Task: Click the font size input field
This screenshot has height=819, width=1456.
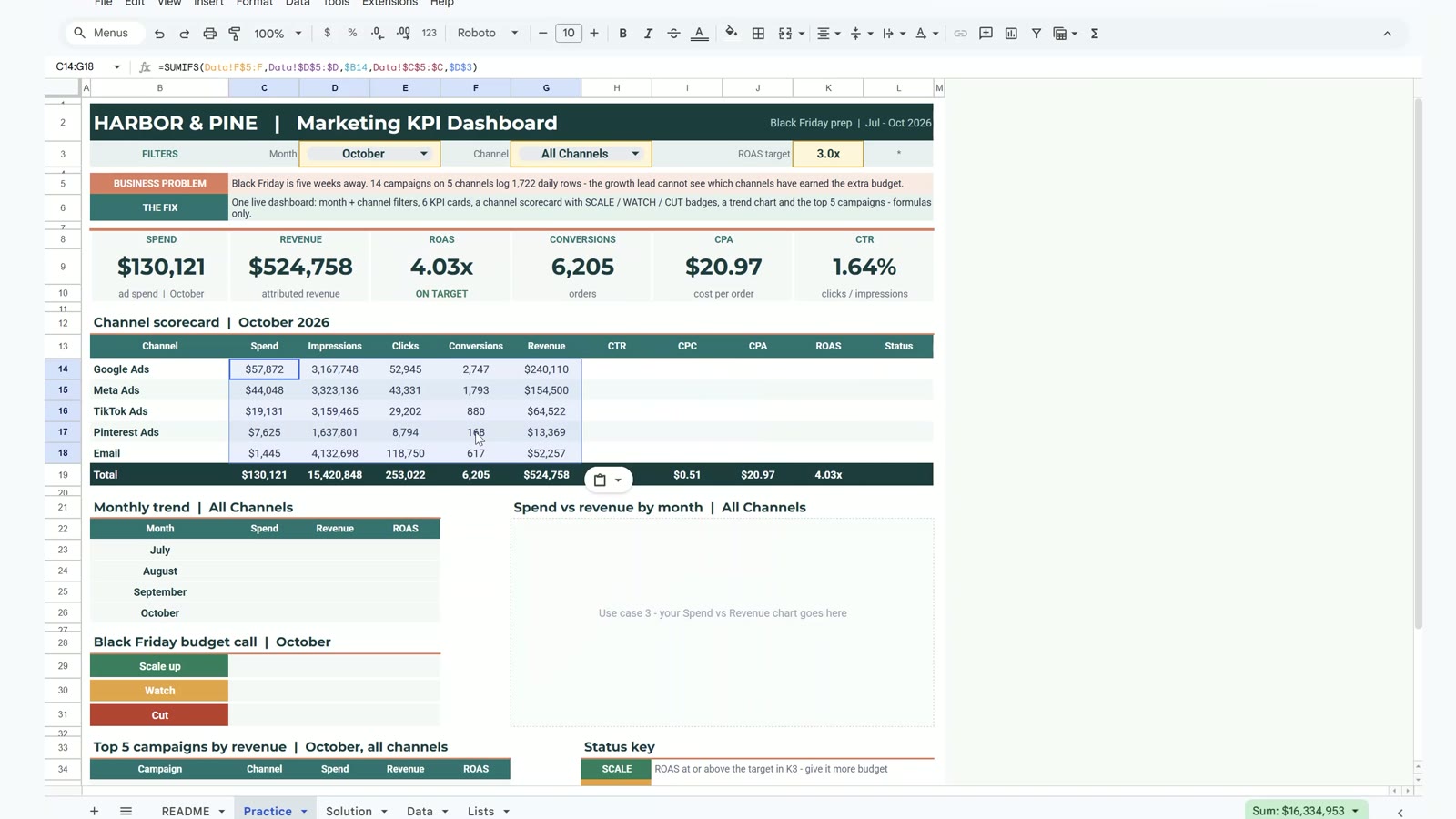Action: pyautogui.click(x=569, y=34)
